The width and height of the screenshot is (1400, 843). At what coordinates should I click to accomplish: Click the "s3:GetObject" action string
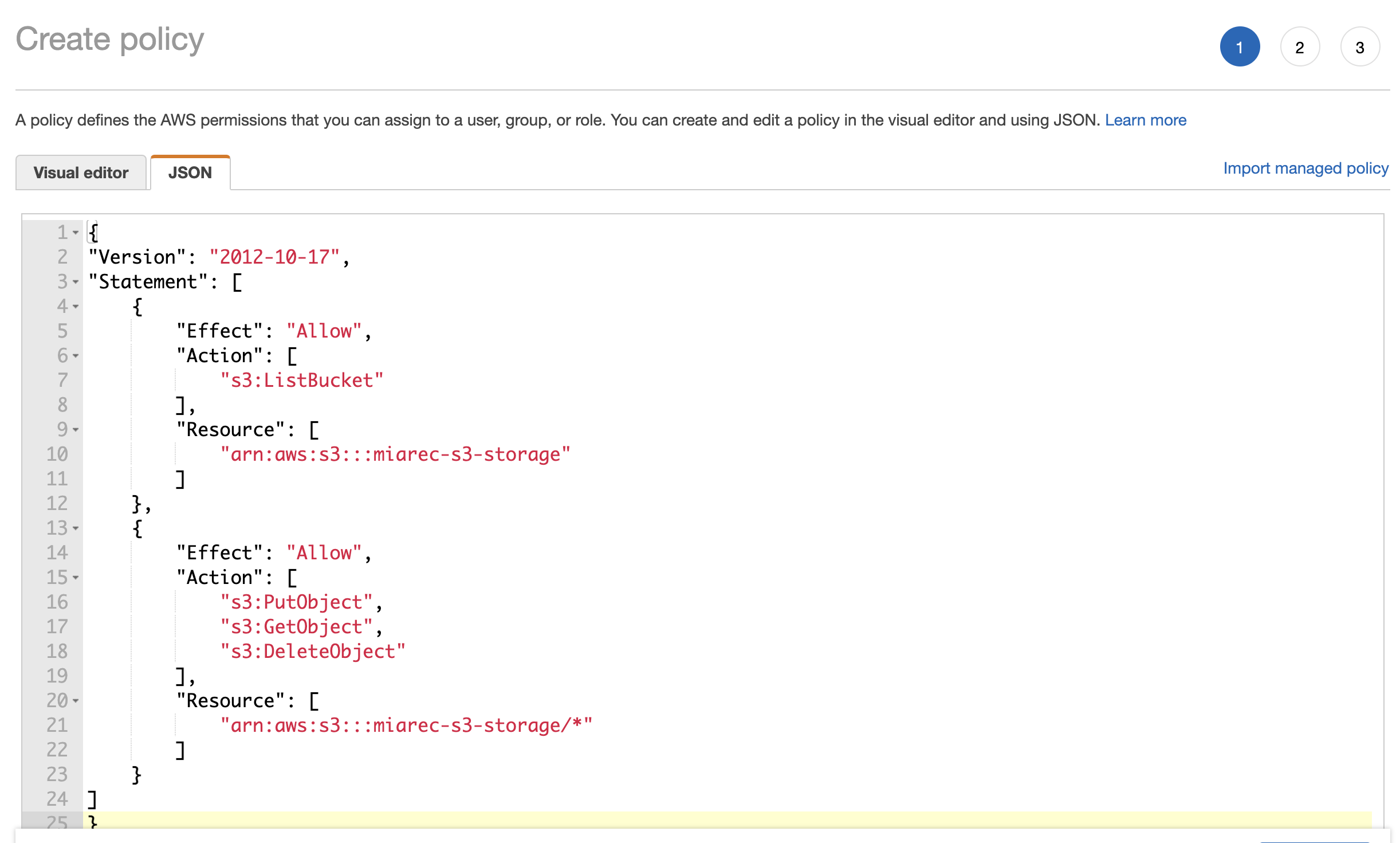pyautogui.click(x=297, y=627)
